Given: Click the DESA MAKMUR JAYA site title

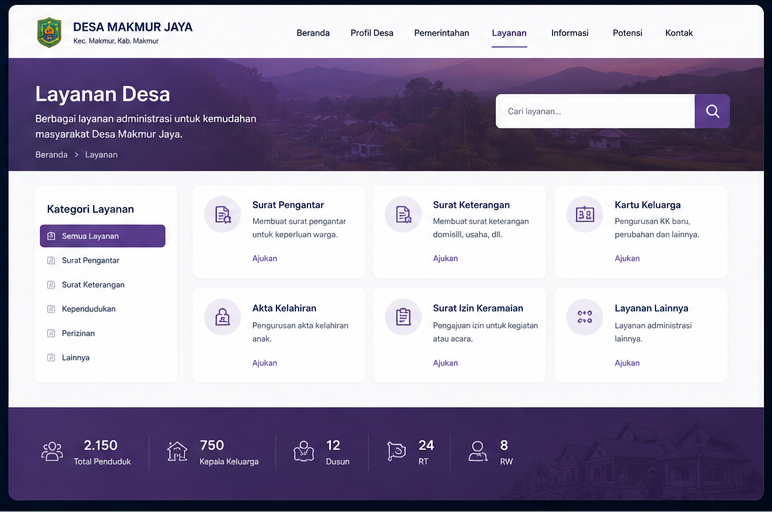Looking at the screenshot, I should click(x=132, y=27).
